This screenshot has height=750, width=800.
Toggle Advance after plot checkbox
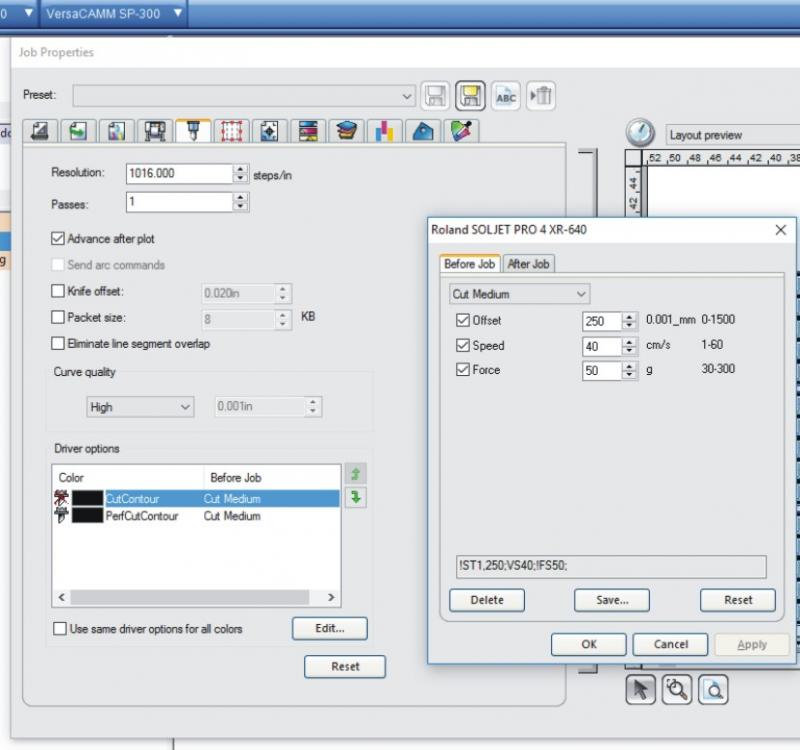pyautogui.click(x=58, y=238)
